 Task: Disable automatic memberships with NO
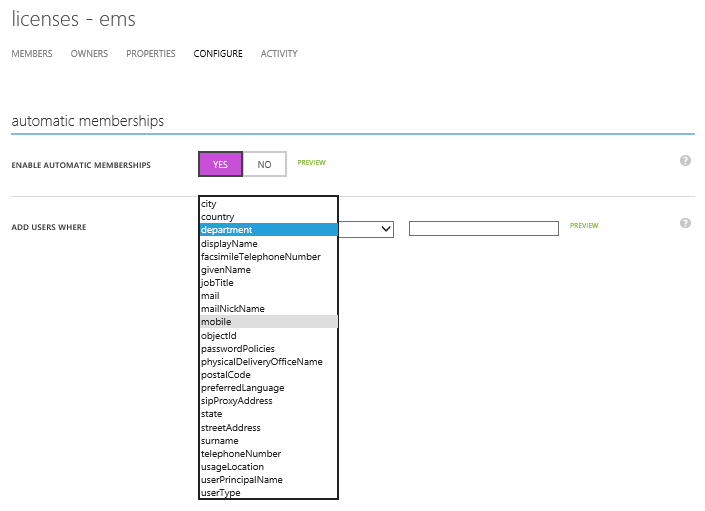(264, 164)
